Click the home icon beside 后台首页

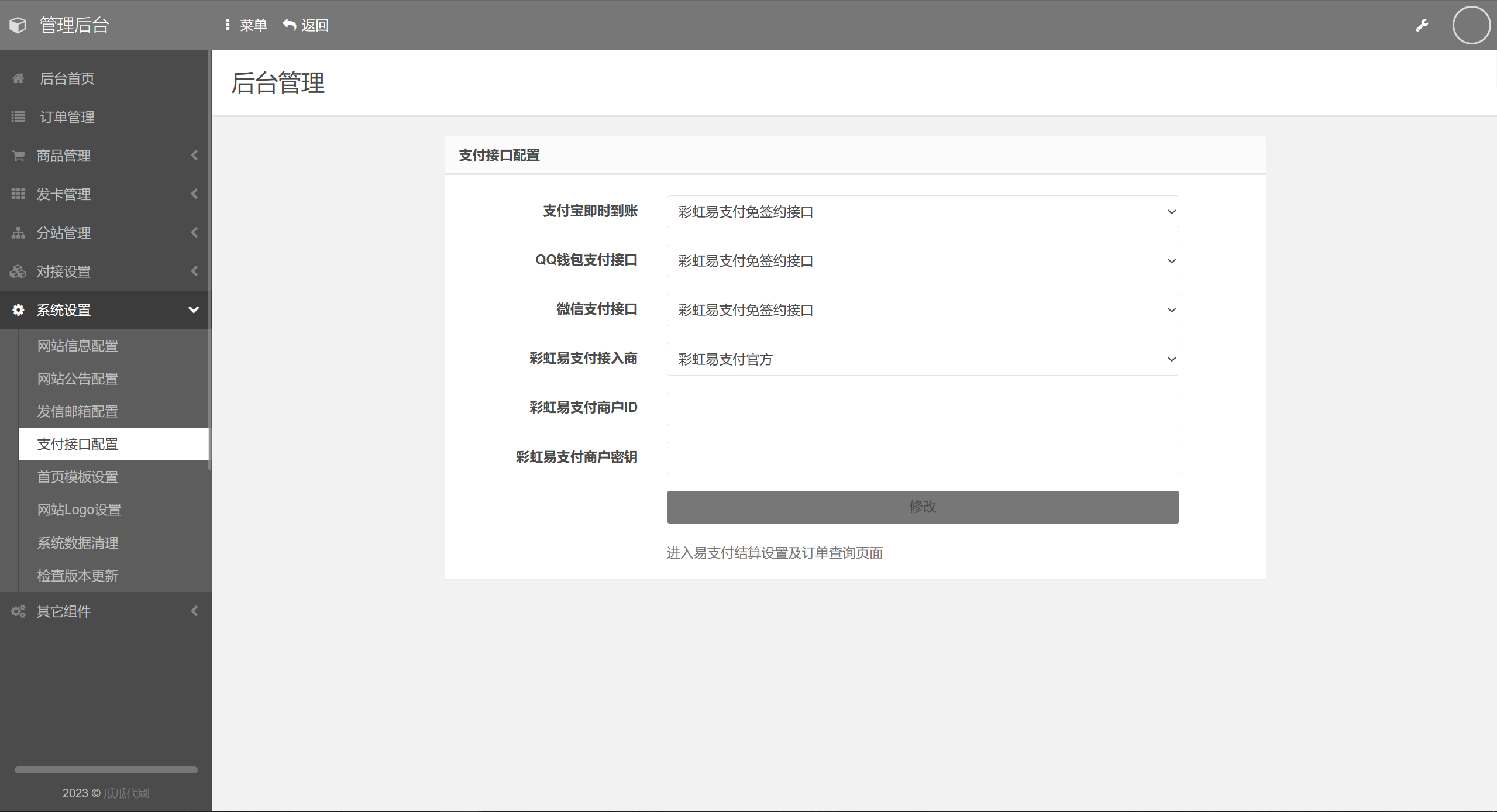pos(18,78)
